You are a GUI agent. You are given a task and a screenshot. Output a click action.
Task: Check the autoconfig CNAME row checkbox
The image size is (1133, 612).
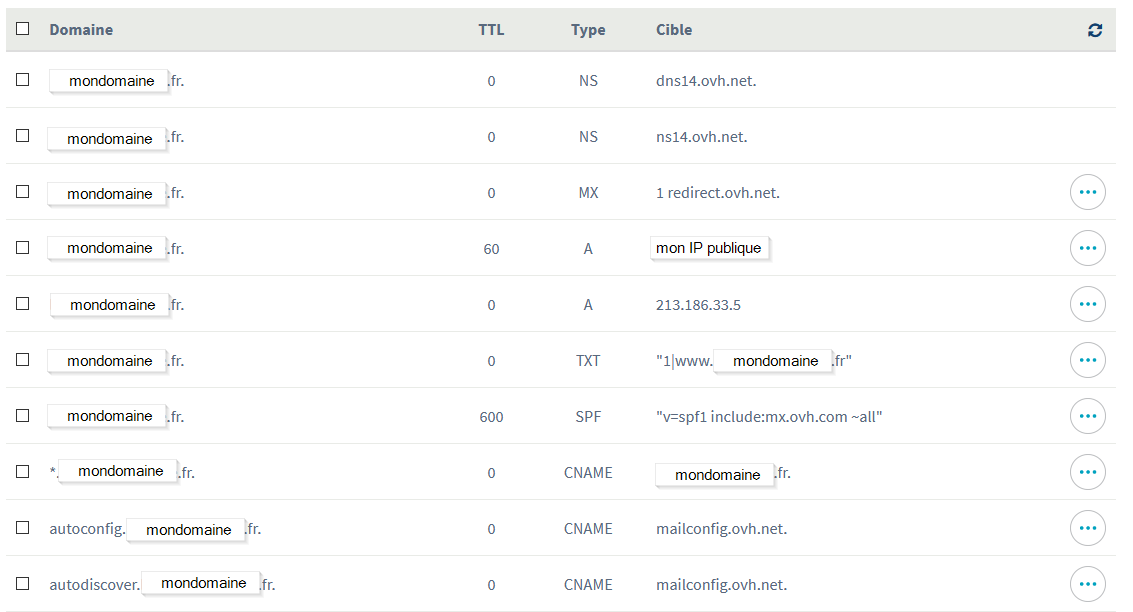[22, 527]
